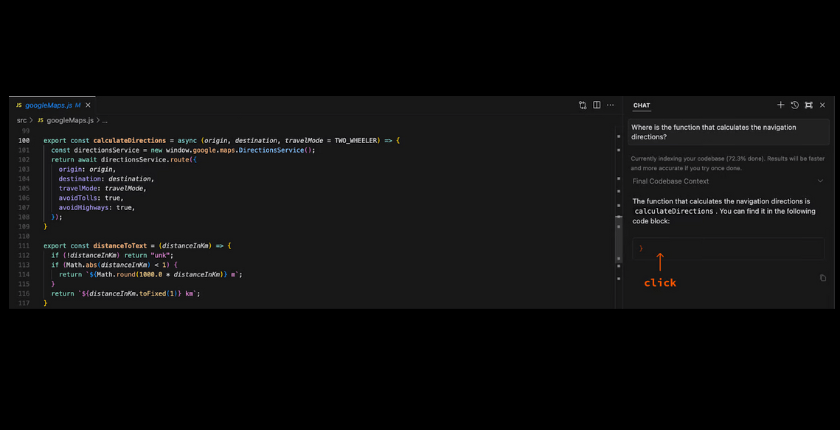Screen dimensions: 840x430
Task: Open changes compare icon in editor toolbar
Action: 583,105
